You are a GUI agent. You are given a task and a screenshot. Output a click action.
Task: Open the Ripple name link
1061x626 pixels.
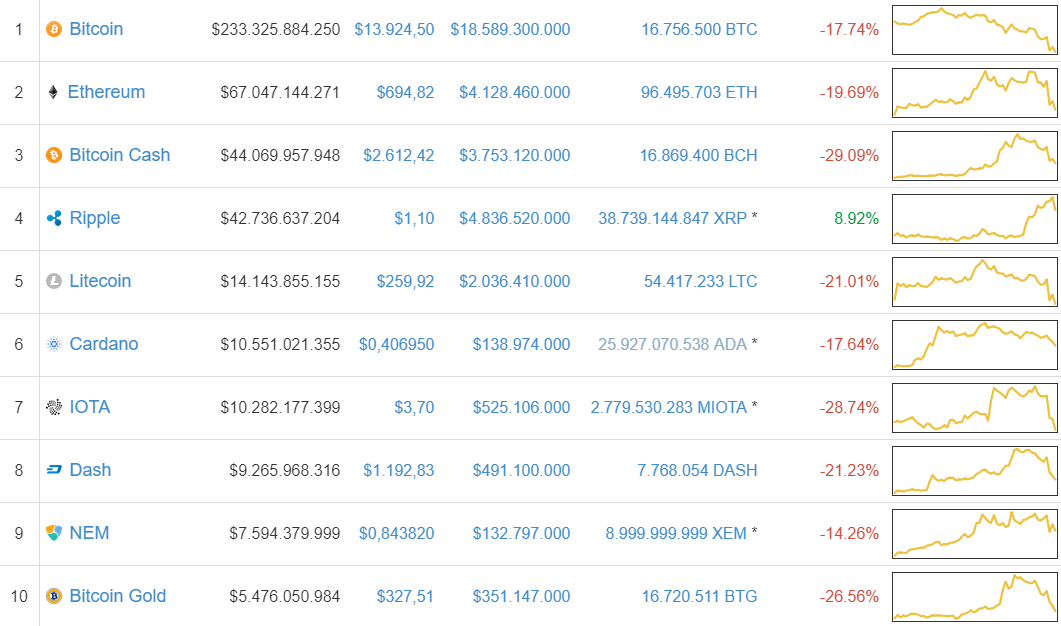pyautogui.click(x=95, y=218)
